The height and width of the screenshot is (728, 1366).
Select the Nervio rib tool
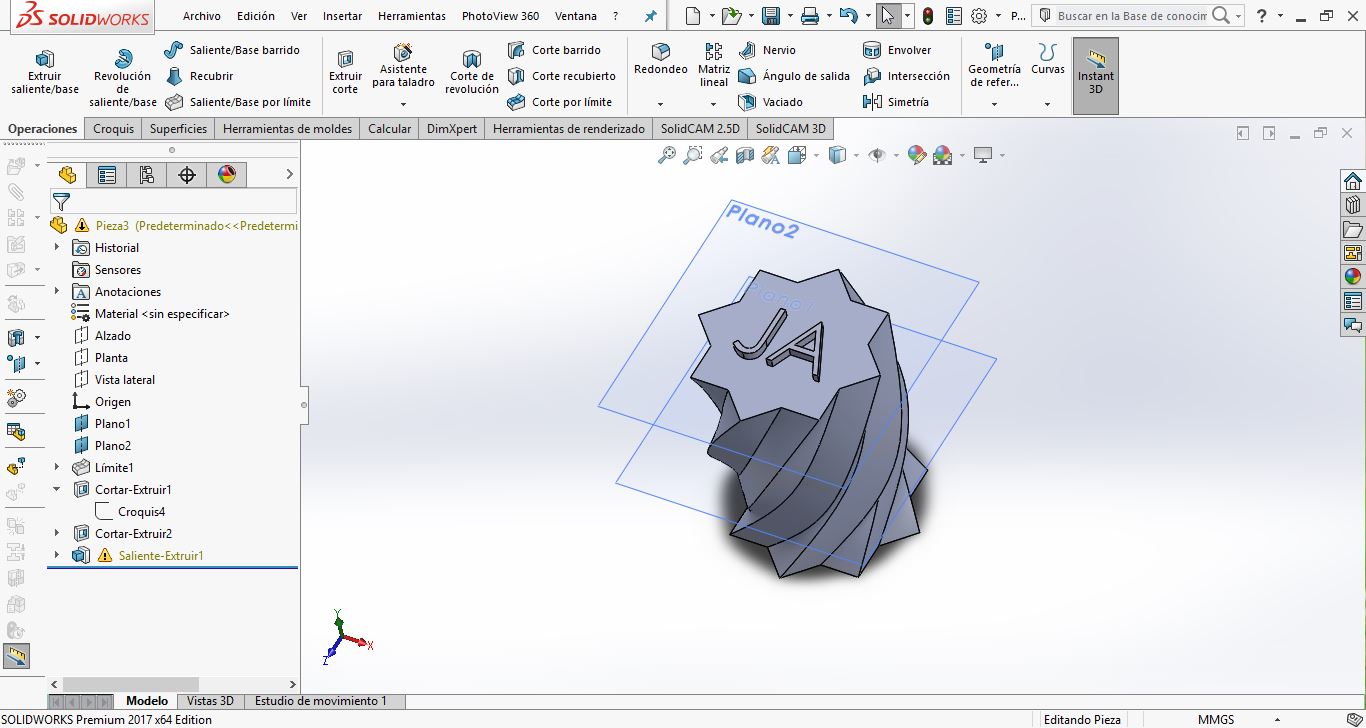coord(767,50)
